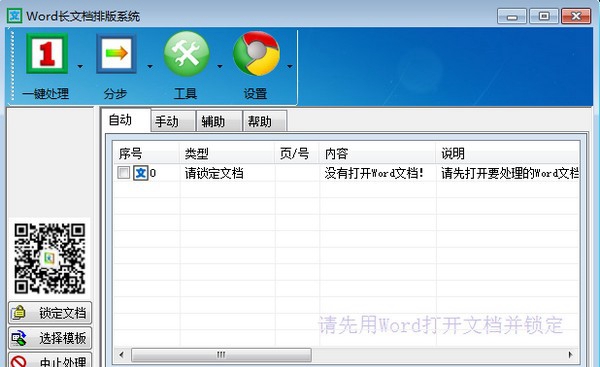Click the toolbar drag grip handle
The image size is (600, 367).
(12, 67)
